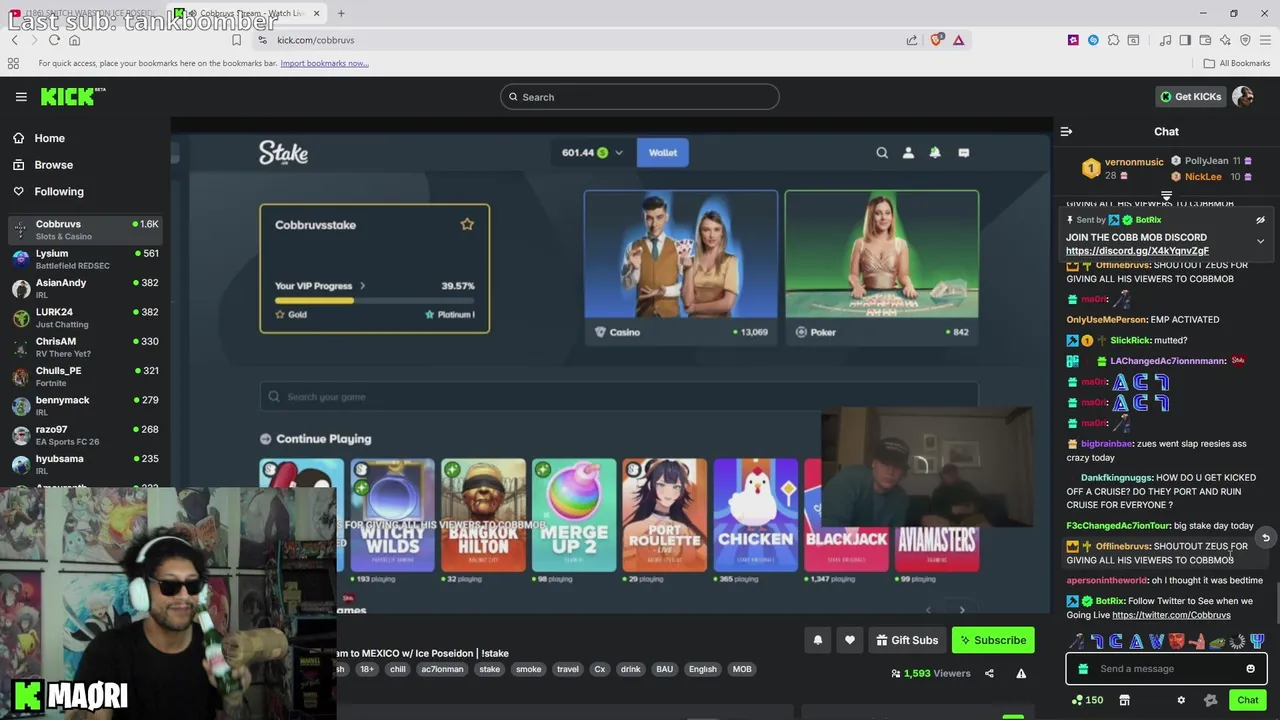
Task: Open the Chicken game tile
Action: [756, 515]
